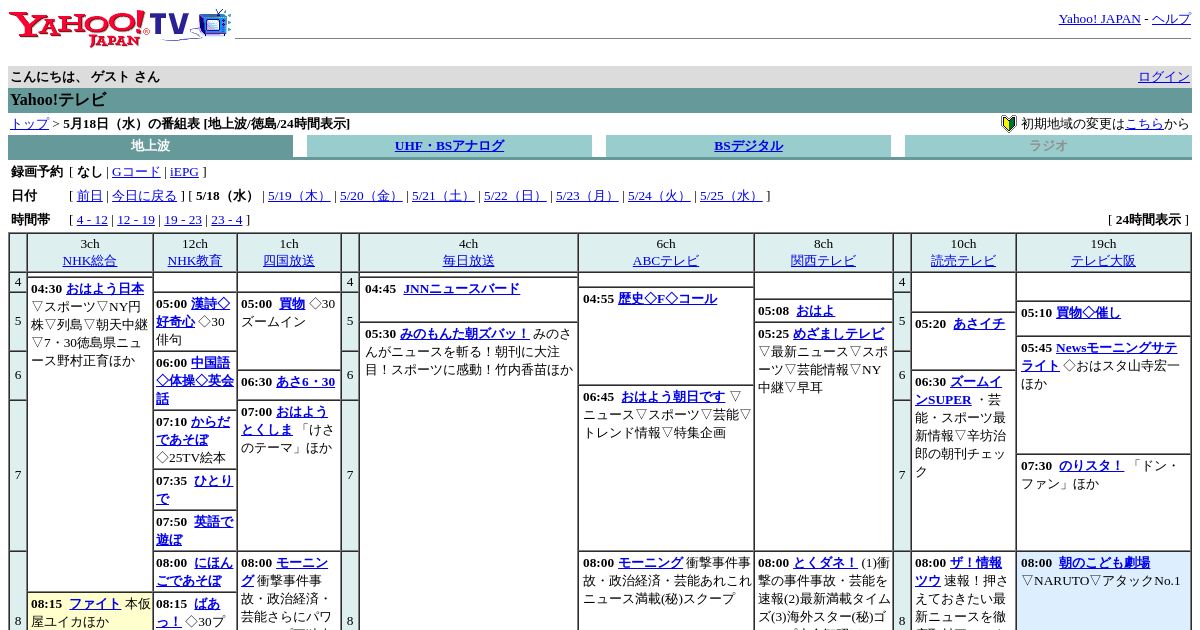Open the ヘルプ help link
1200x630 pixels.
[x=1171, y=19]
